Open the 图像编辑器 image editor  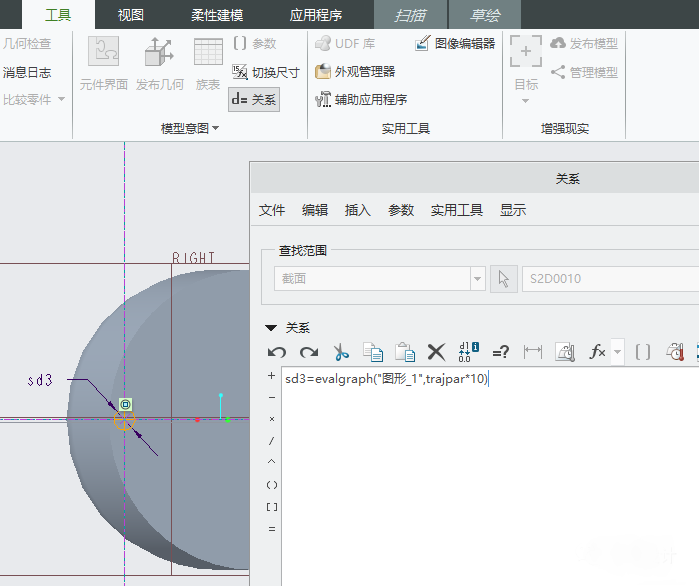point(455,44)
